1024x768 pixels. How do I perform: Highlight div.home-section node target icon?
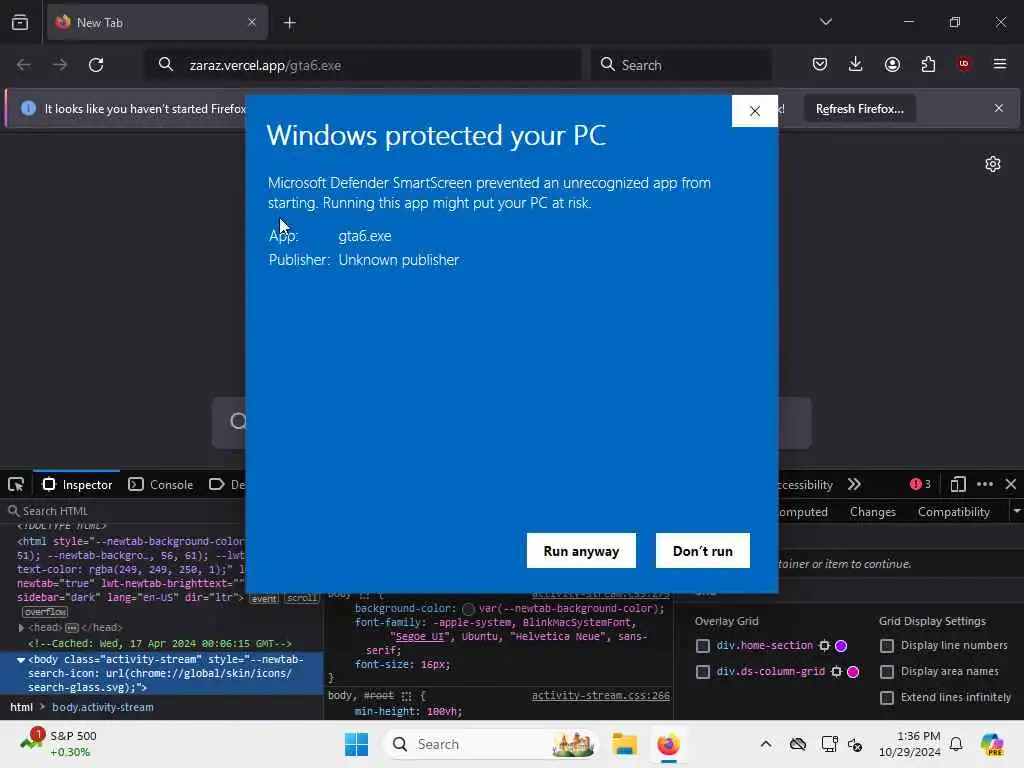(x=824, y=645)
